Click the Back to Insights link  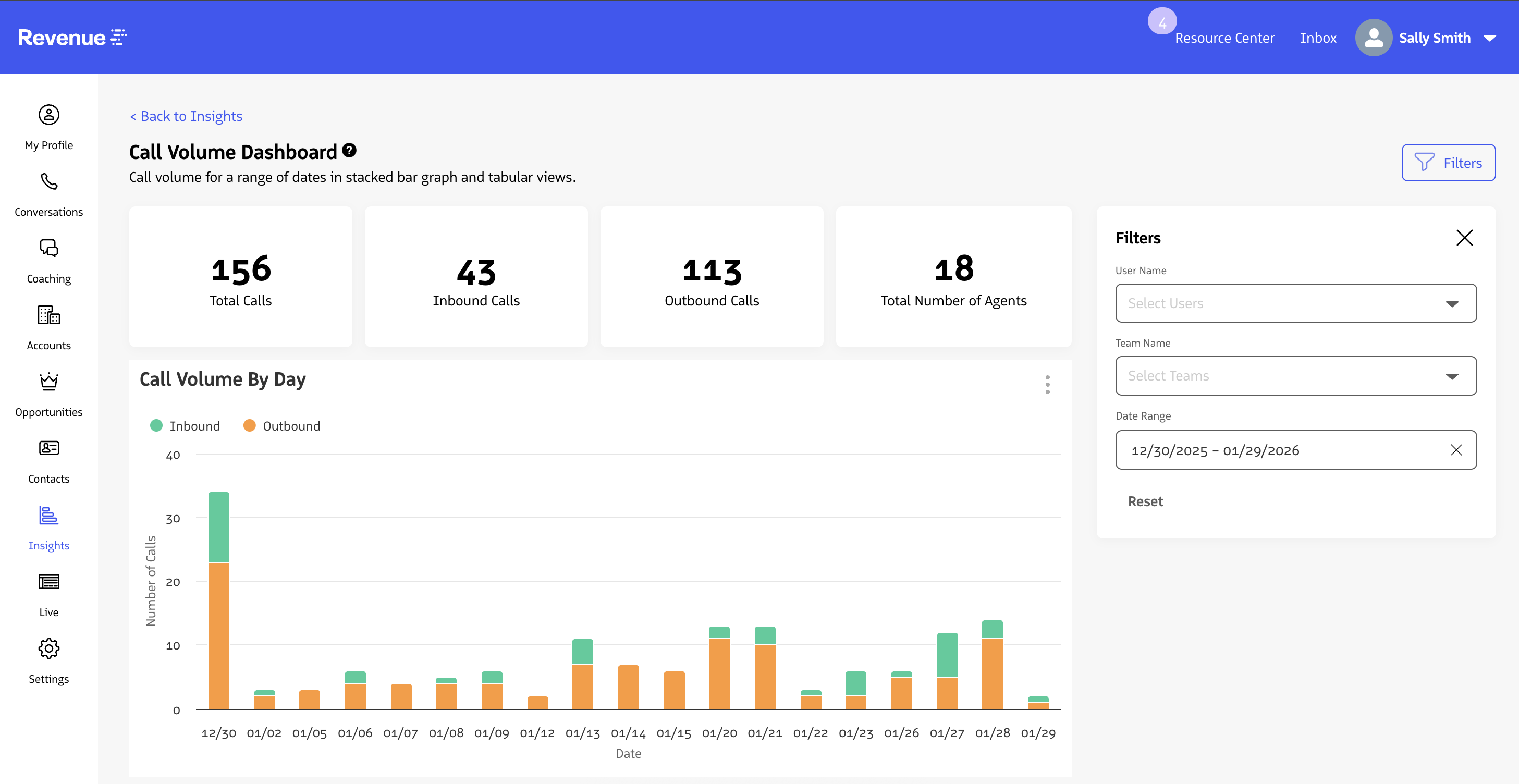point(186,116)
